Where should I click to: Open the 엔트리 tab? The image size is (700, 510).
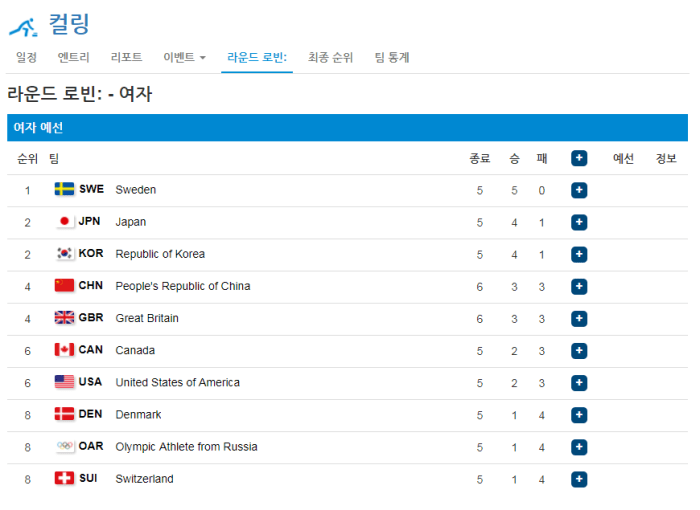point(74,58)
